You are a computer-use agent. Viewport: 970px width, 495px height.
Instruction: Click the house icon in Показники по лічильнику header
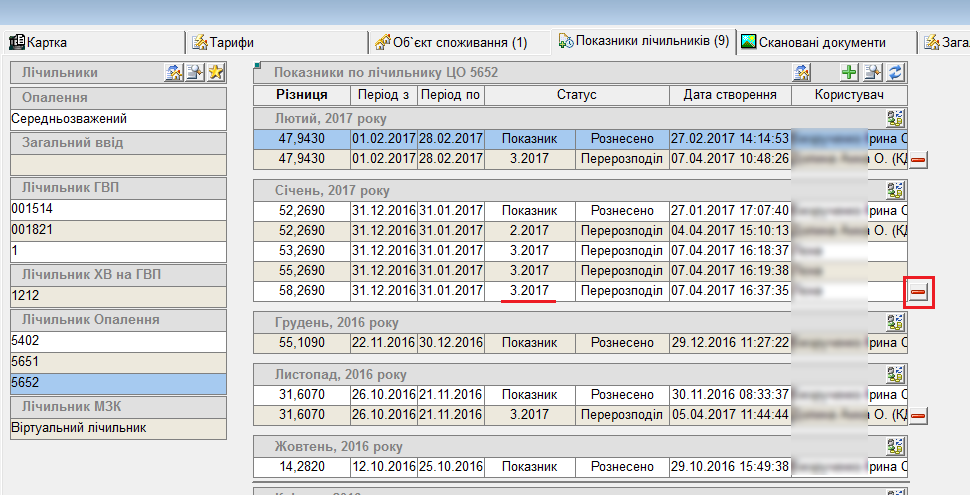point(801,72)
